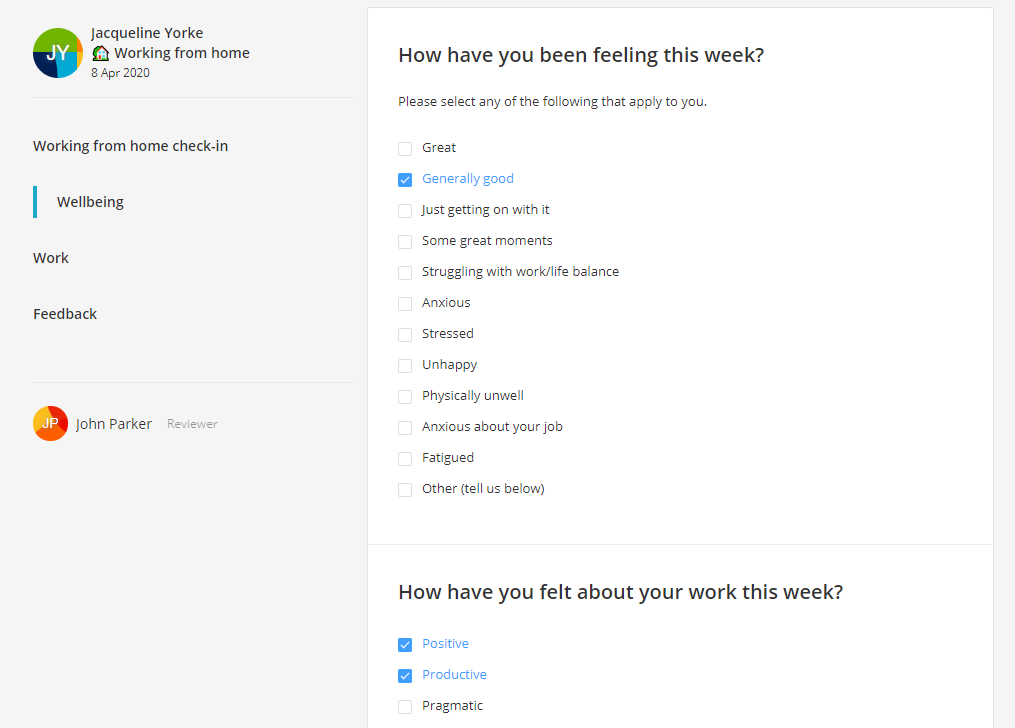
Task: Select Other (tell us below) checkbox
Action: pos(405,490)
